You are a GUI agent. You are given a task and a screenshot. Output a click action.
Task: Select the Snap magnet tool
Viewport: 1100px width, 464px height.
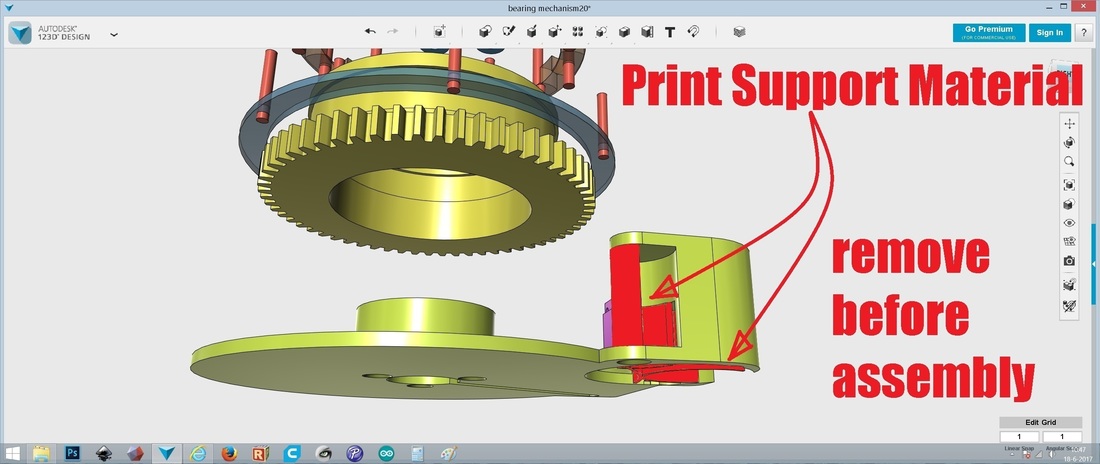coord(693,32)
